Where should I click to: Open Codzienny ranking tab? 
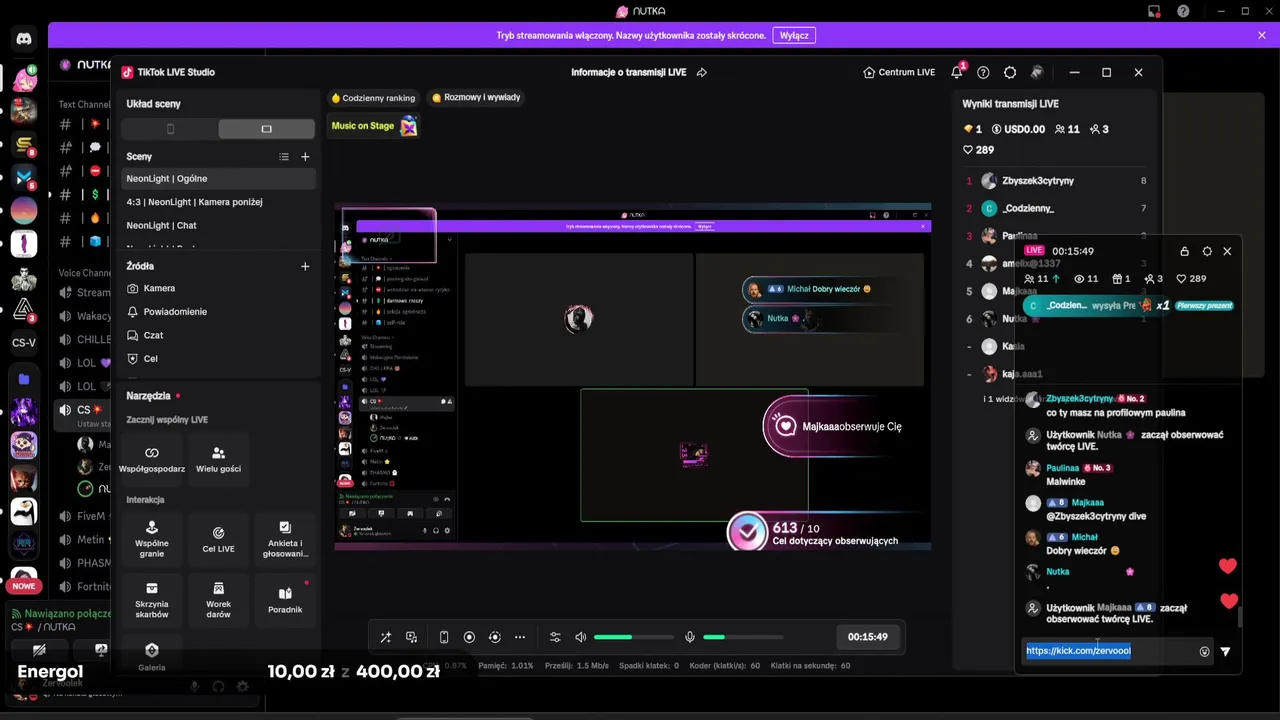coord(373,98)
